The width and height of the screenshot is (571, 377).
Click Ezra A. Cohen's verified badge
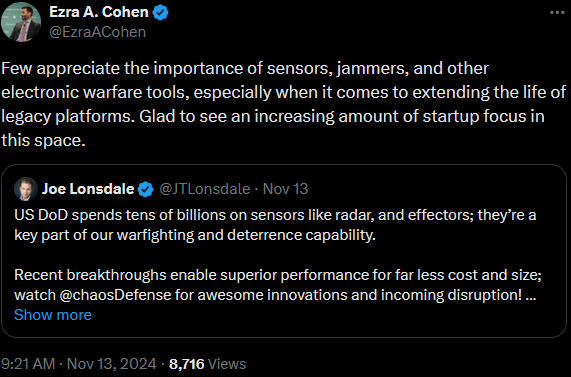point(160,12)
